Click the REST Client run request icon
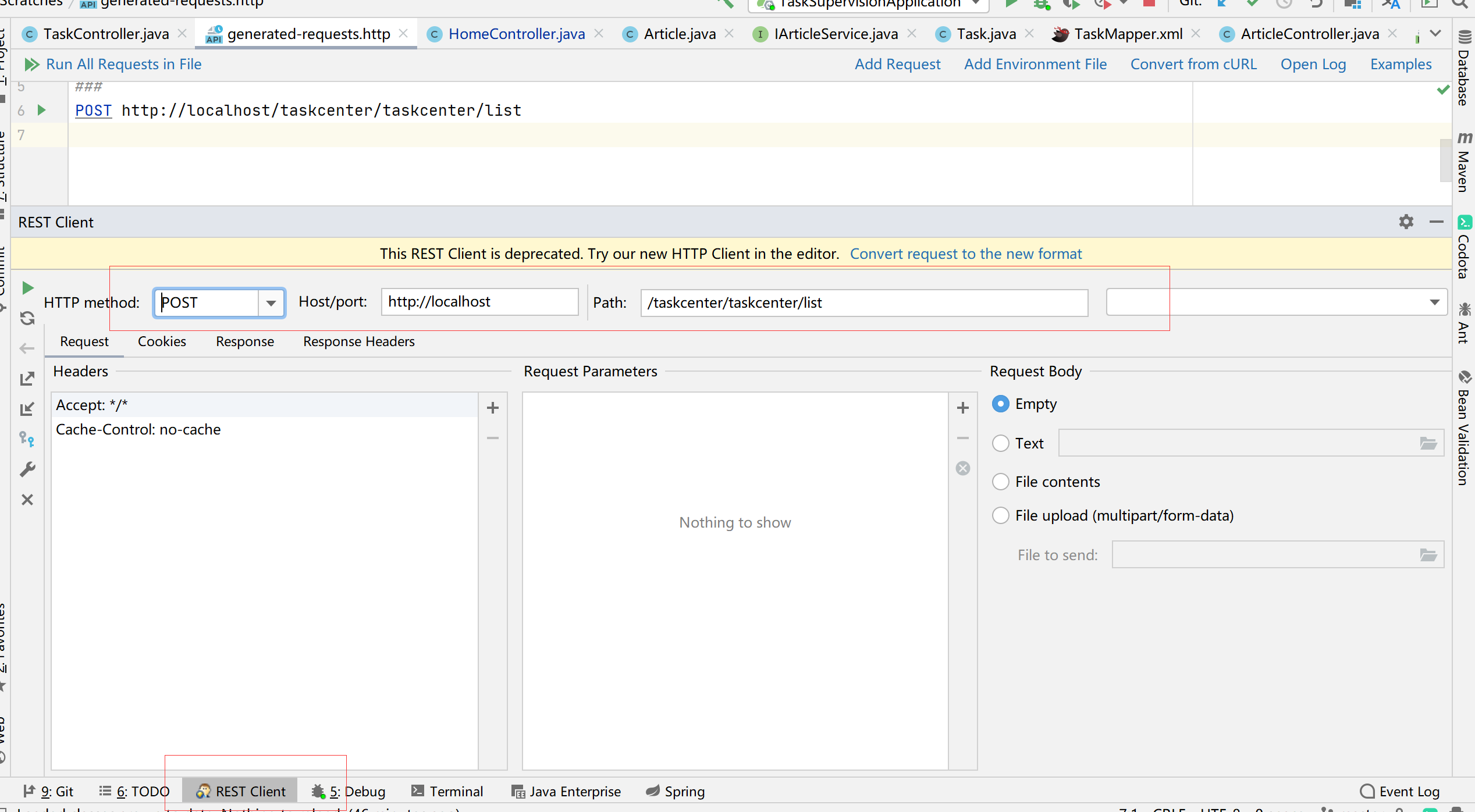This screenshot has width=1475, height=812. [27, 288]
